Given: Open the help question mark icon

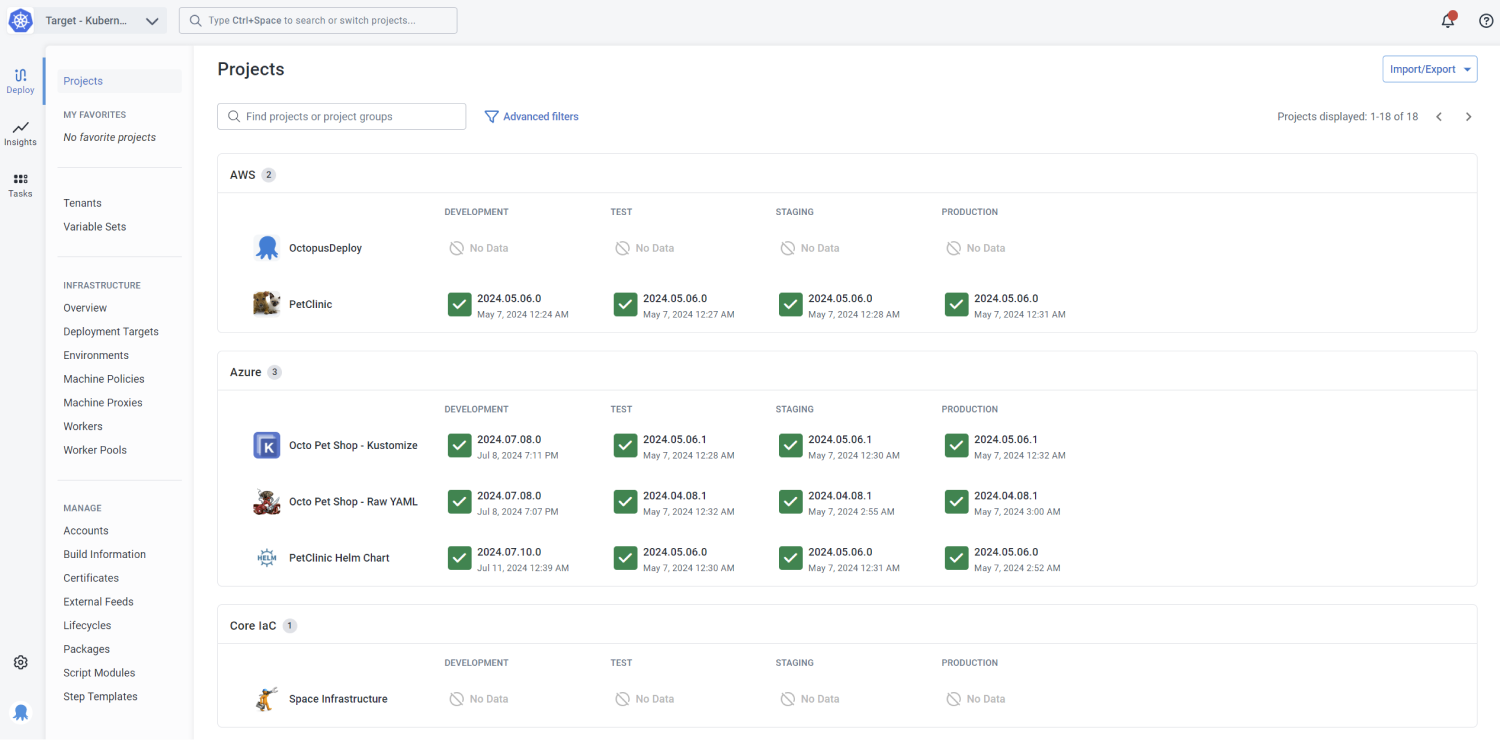Looking at the screenshot, I should click(x=1486, y=20).
